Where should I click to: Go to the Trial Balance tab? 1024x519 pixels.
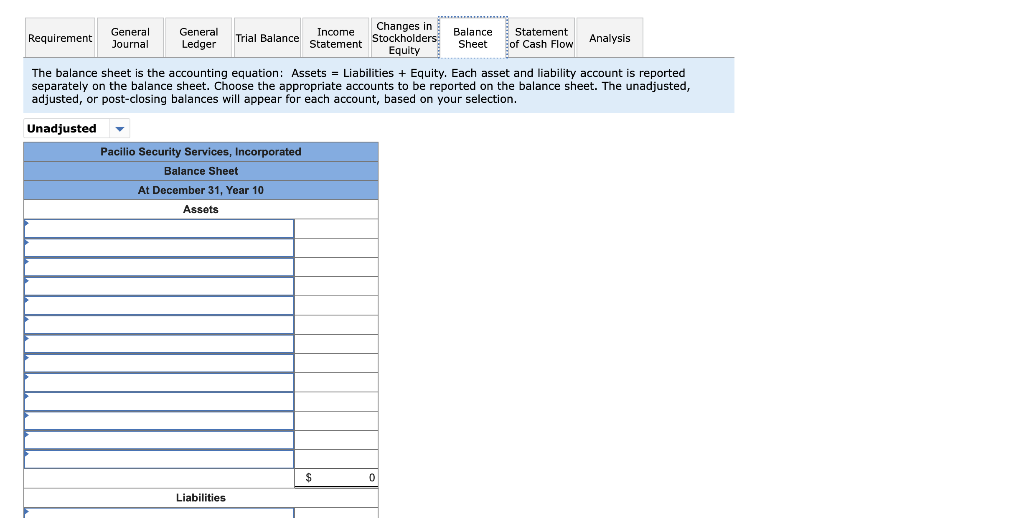[267, 38]
